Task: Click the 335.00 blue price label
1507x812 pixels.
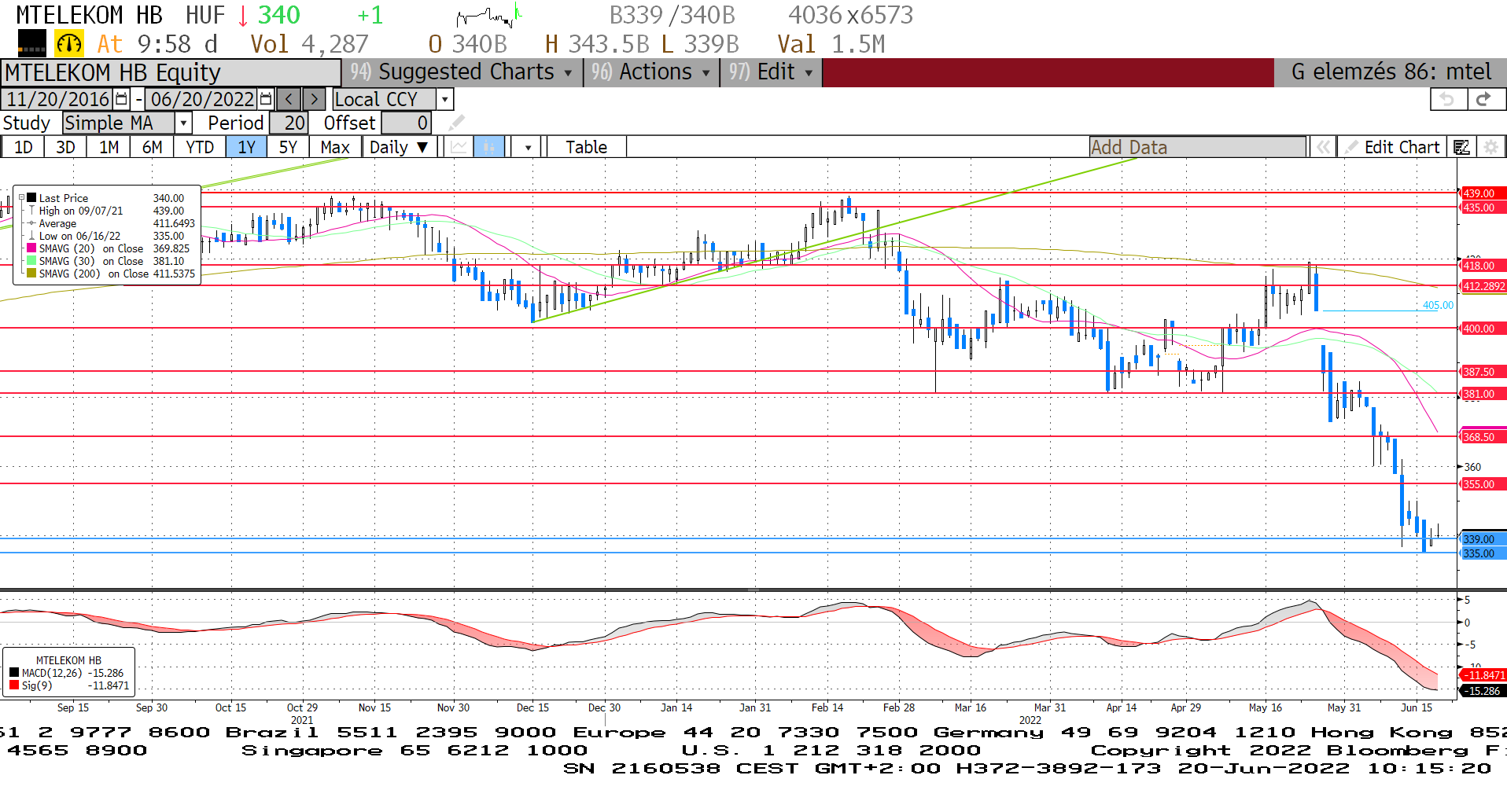Action: coord(1483,553)
